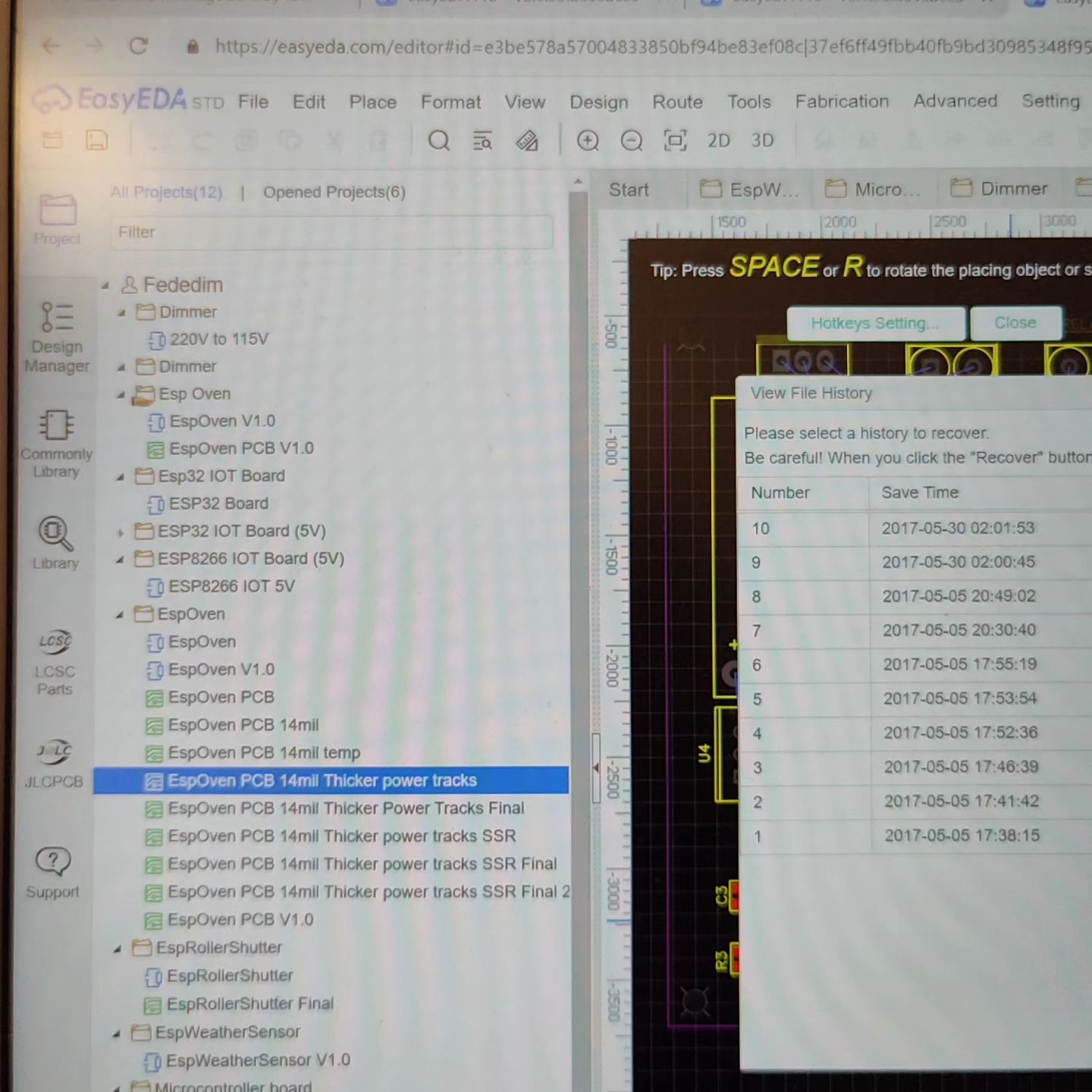Open the Advanced menu
The image size is (1092, 1092).
(x=955, y=101)
